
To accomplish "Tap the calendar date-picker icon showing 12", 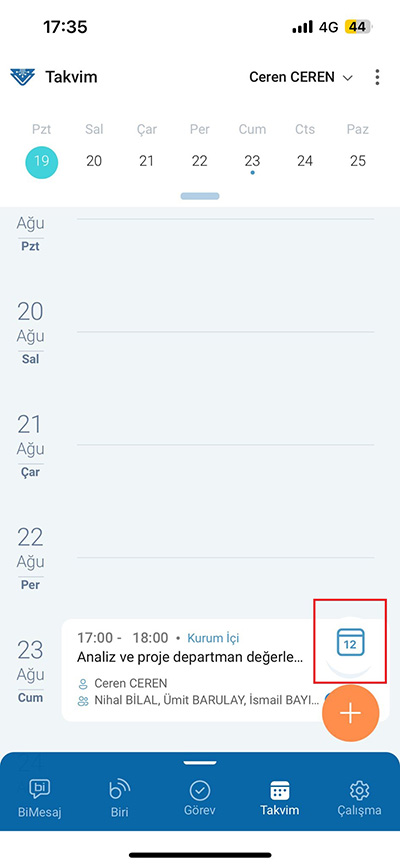I will 350,642.
